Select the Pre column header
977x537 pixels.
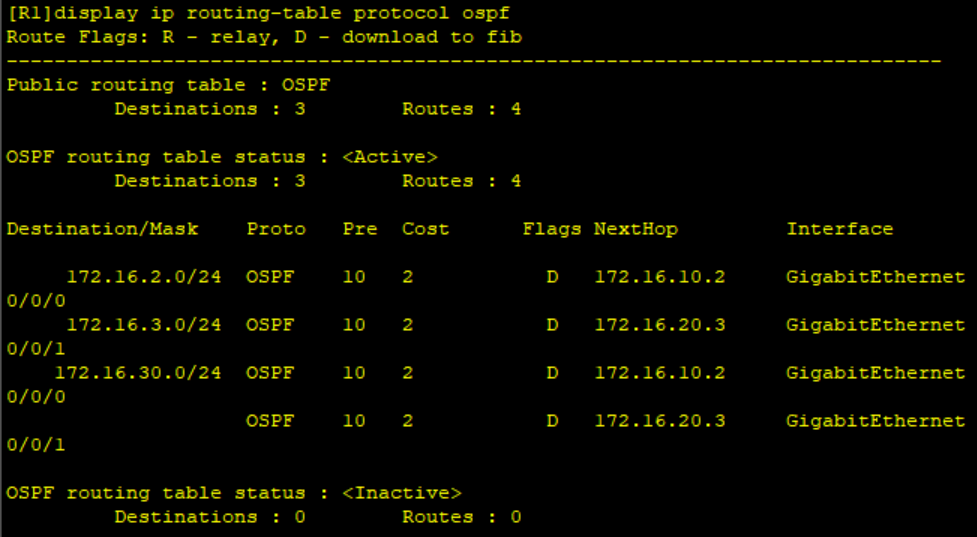(x=360, y=229)
